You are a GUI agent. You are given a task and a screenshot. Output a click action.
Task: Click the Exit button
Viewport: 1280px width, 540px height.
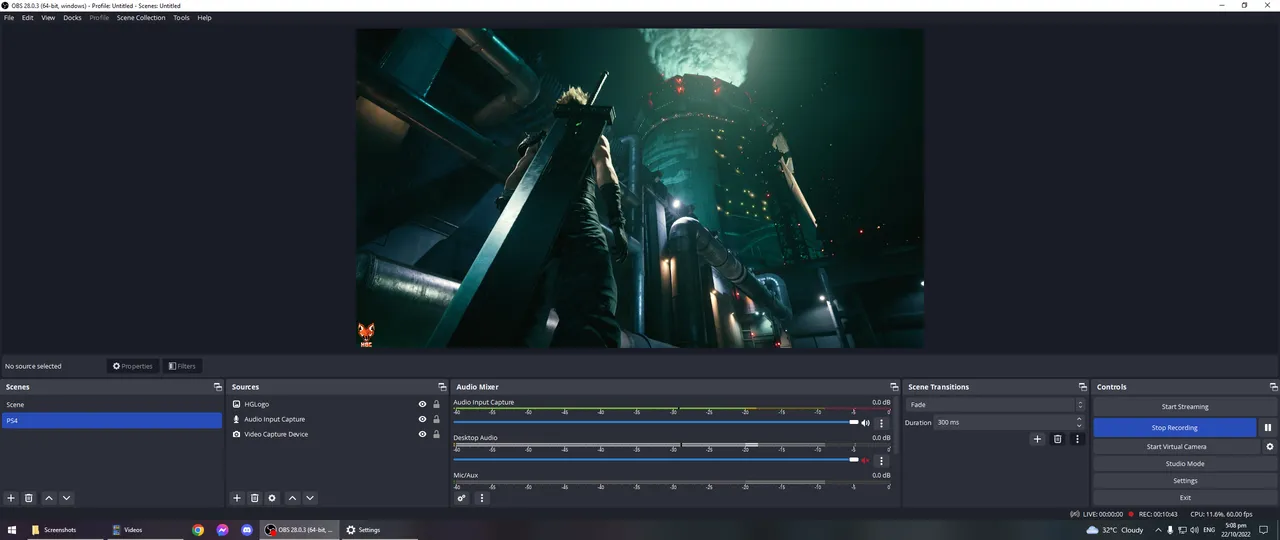1185,497
